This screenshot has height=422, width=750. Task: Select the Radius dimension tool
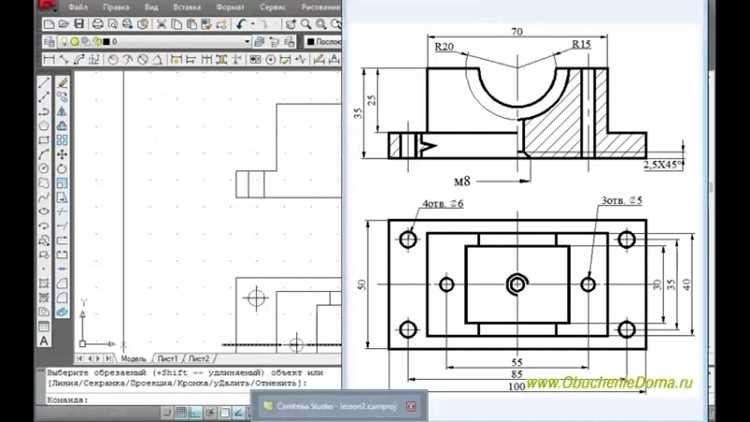coord(112,60)
